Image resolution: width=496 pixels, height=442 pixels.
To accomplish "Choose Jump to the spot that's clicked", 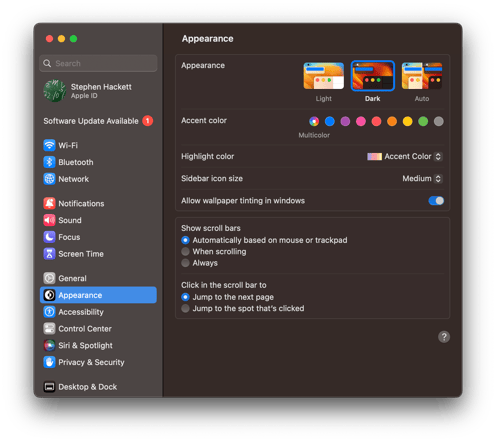I will [185, 308].
